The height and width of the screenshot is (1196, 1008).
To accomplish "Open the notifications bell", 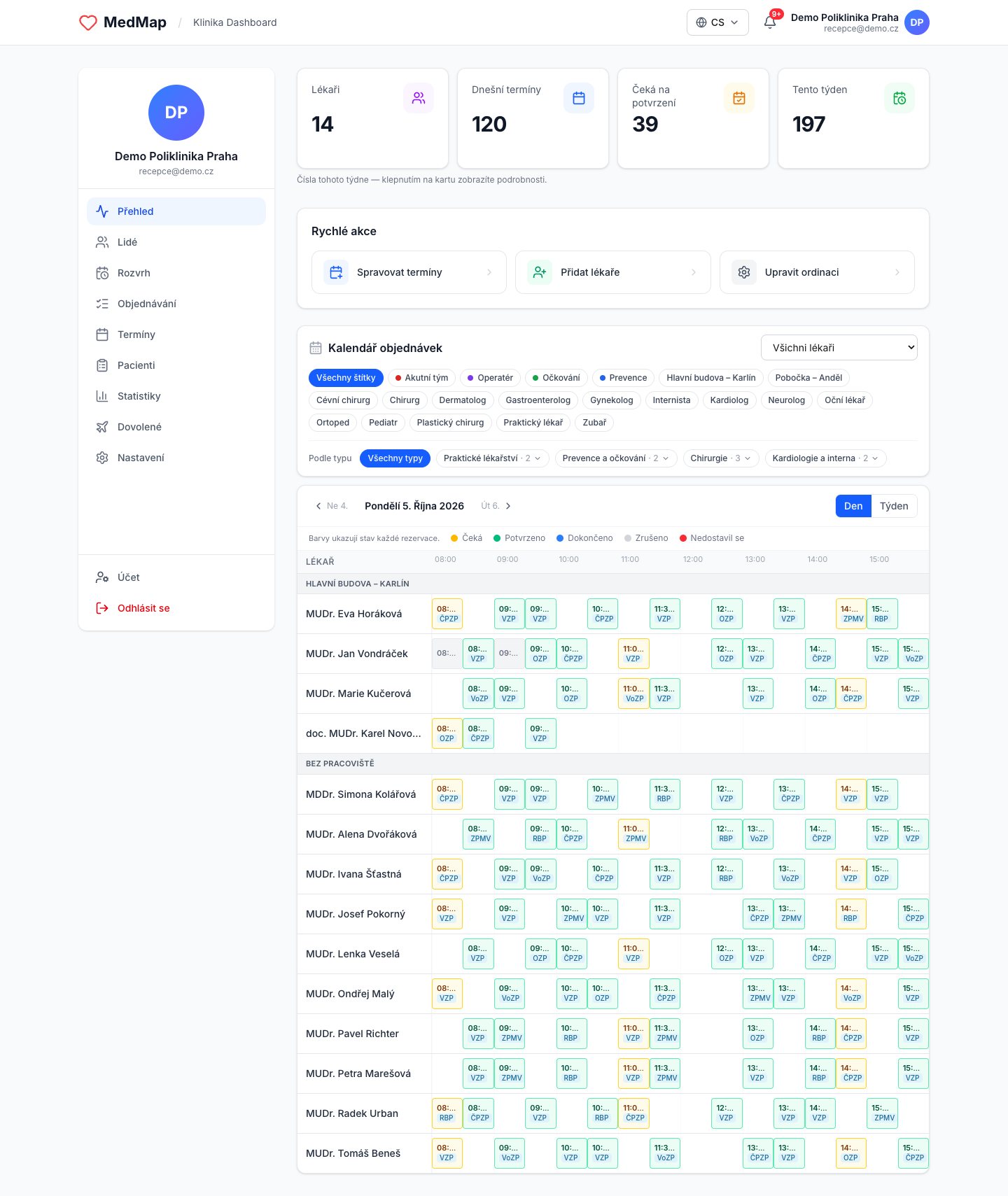I will click(x=770, y=22).
